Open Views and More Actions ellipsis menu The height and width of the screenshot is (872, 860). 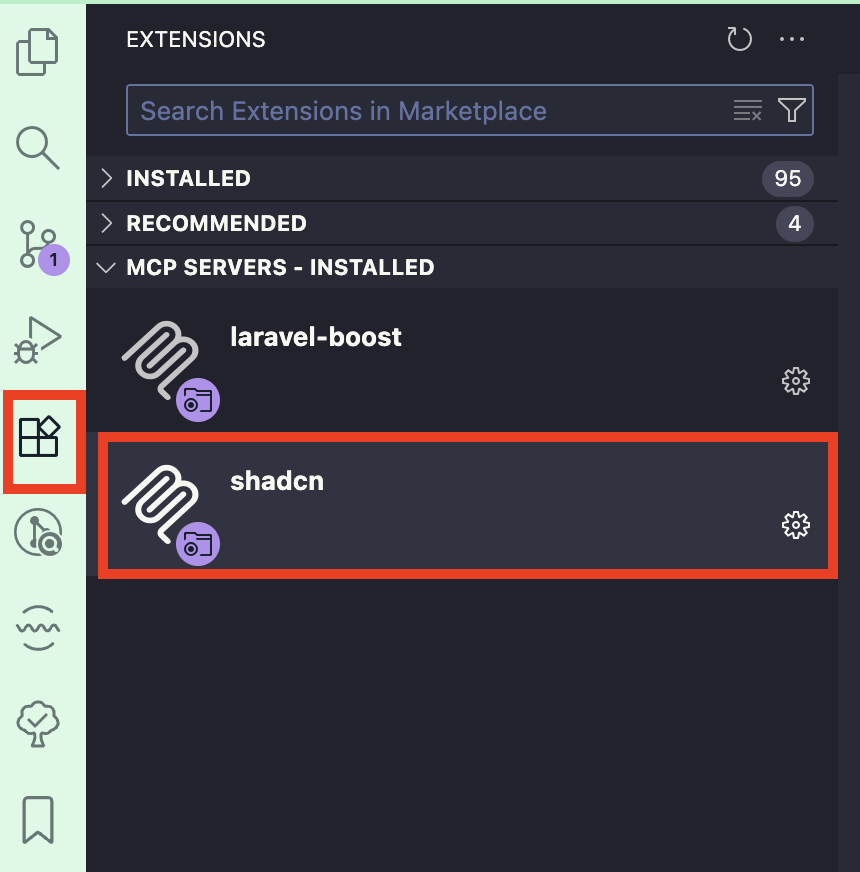pos(792,40)
